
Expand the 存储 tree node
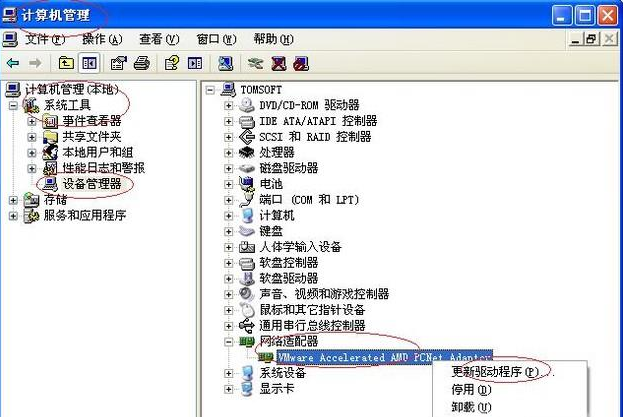pyautogui.click(x=13, y=200)
